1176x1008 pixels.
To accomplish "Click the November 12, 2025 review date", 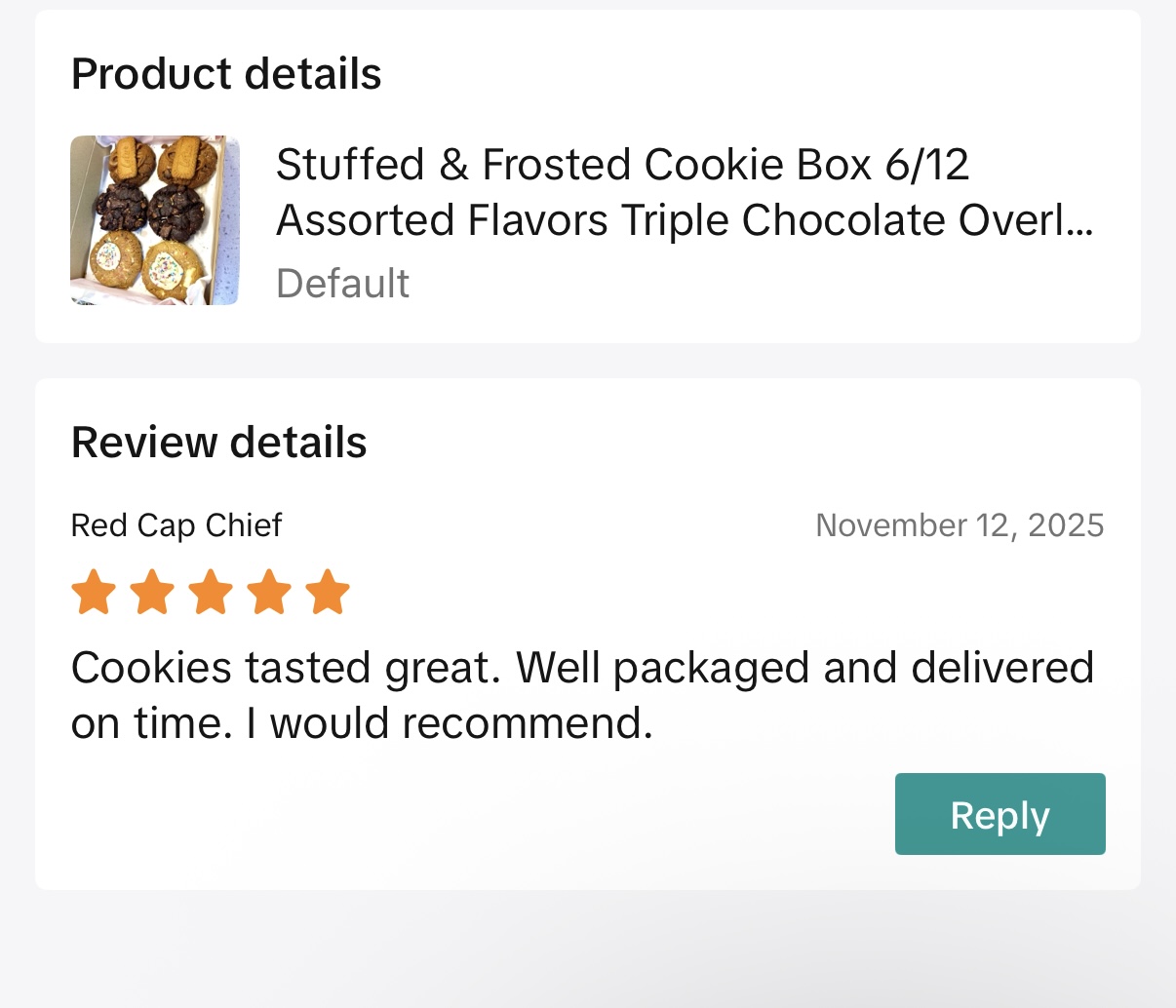I will pyautogui.click(x=960, y=525).
